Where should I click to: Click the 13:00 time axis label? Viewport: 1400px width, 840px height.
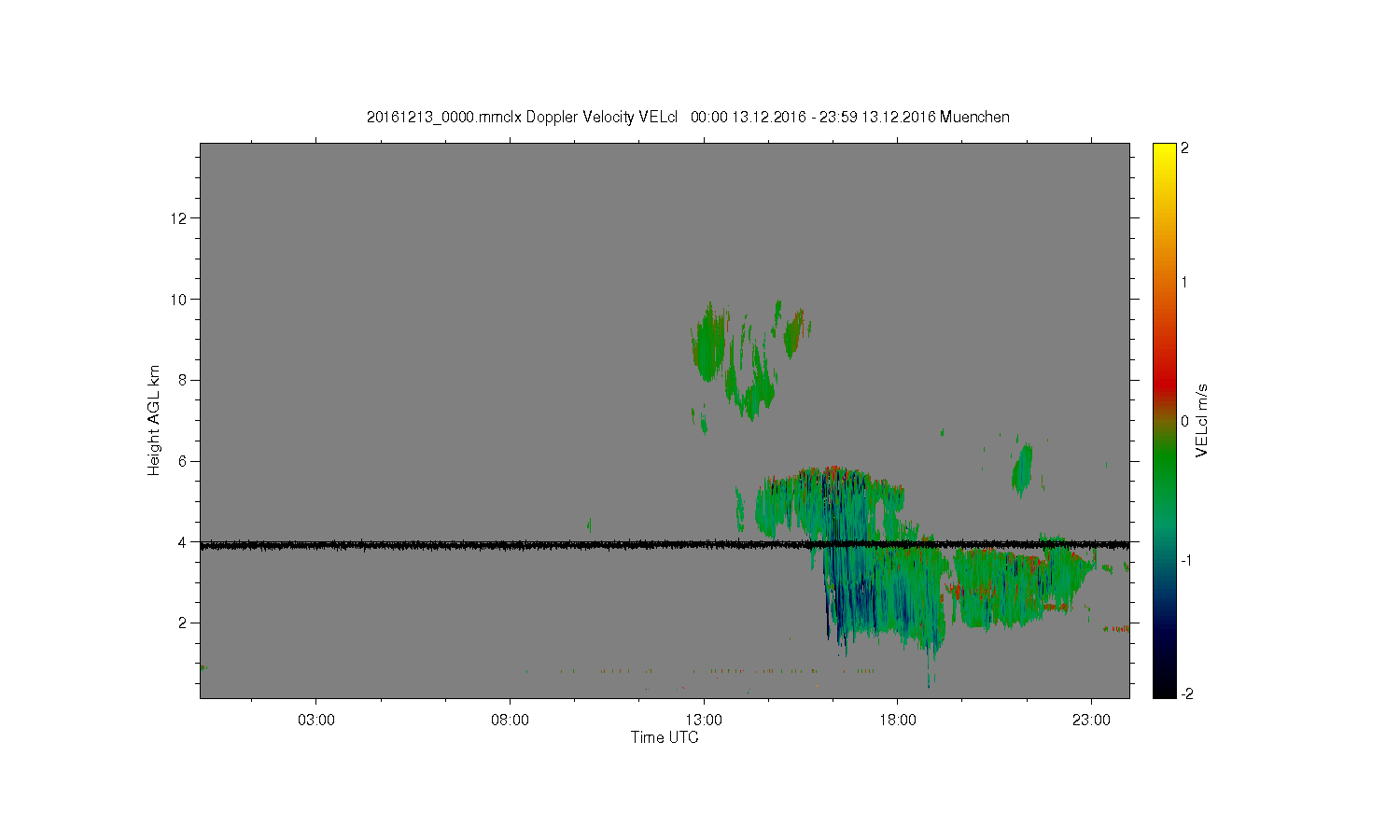click(x=704, y=721)
